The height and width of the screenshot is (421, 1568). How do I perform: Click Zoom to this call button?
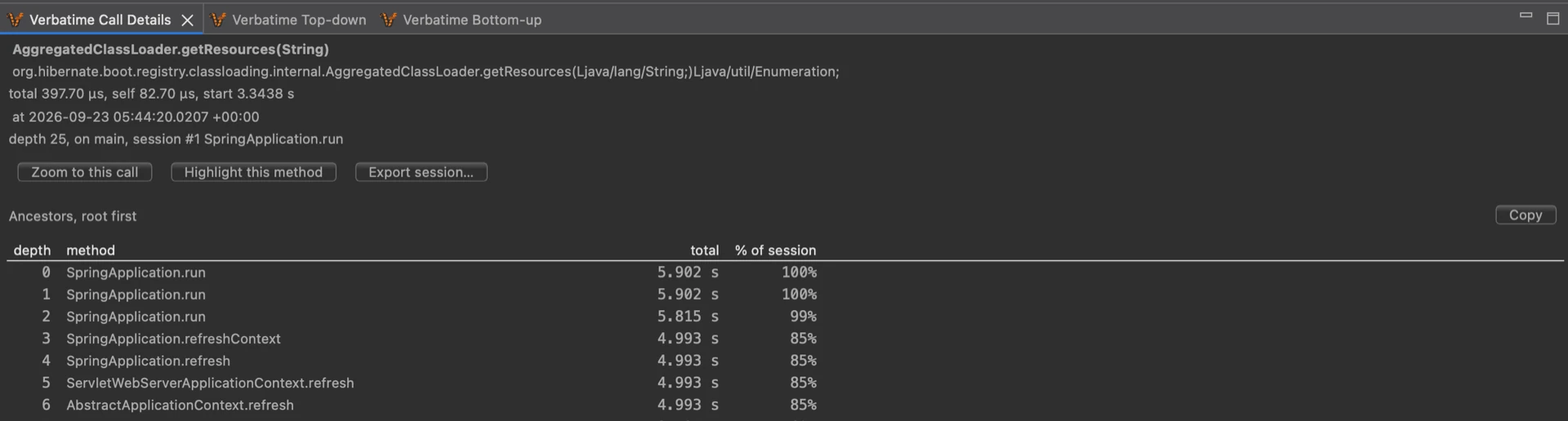(85, 172)
